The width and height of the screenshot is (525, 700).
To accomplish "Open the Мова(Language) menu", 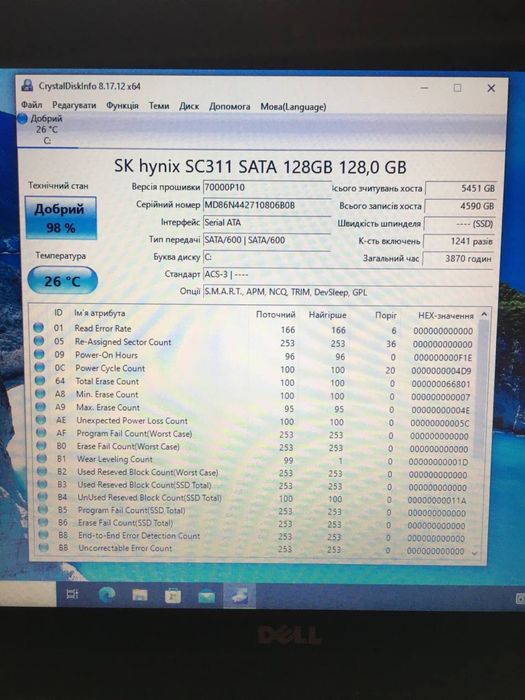I will [293, 107].
